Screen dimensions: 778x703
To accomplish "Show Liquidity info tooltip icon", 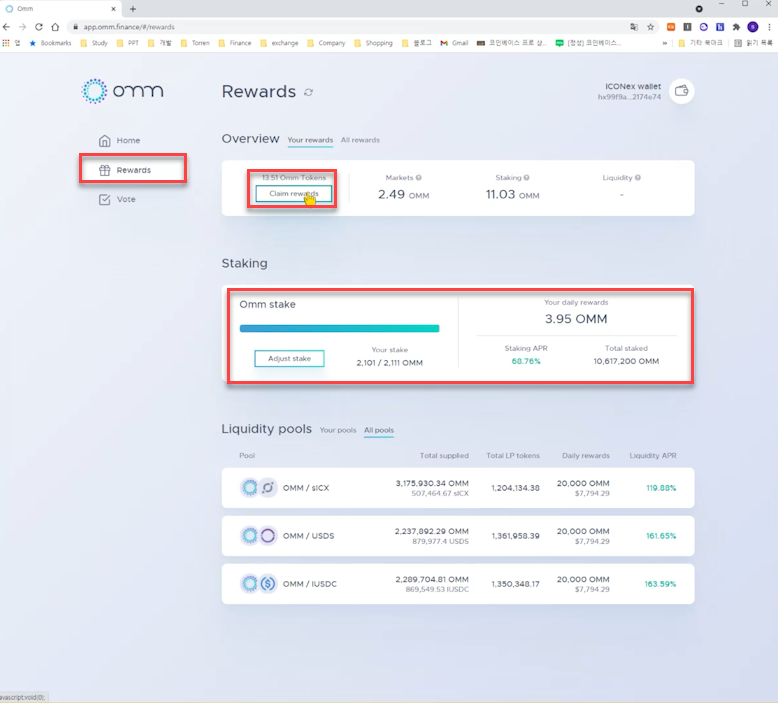I will coord(638,178).
